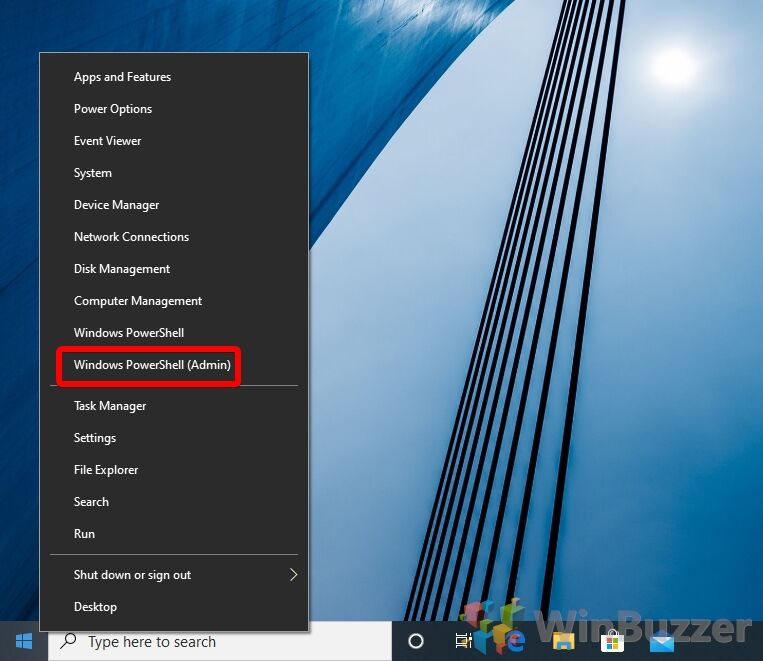The height and width of the screenshot is (661, 763).
Task: Launch Microsoft Edge from the taskbar
Action: coord(515,641)
